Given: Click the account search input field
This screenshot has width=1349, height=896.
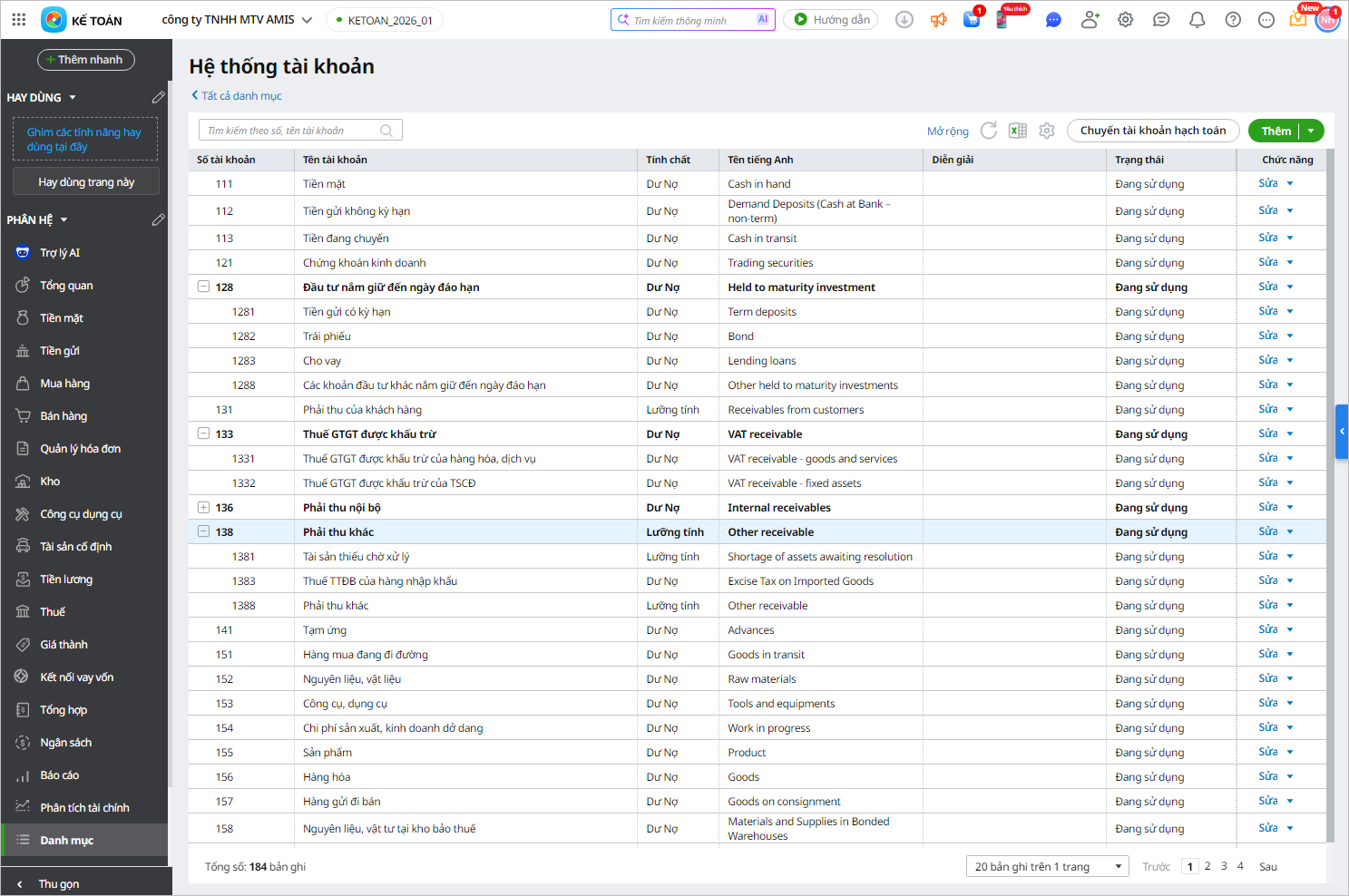Looking at the screenshot, I should [292, 131].
